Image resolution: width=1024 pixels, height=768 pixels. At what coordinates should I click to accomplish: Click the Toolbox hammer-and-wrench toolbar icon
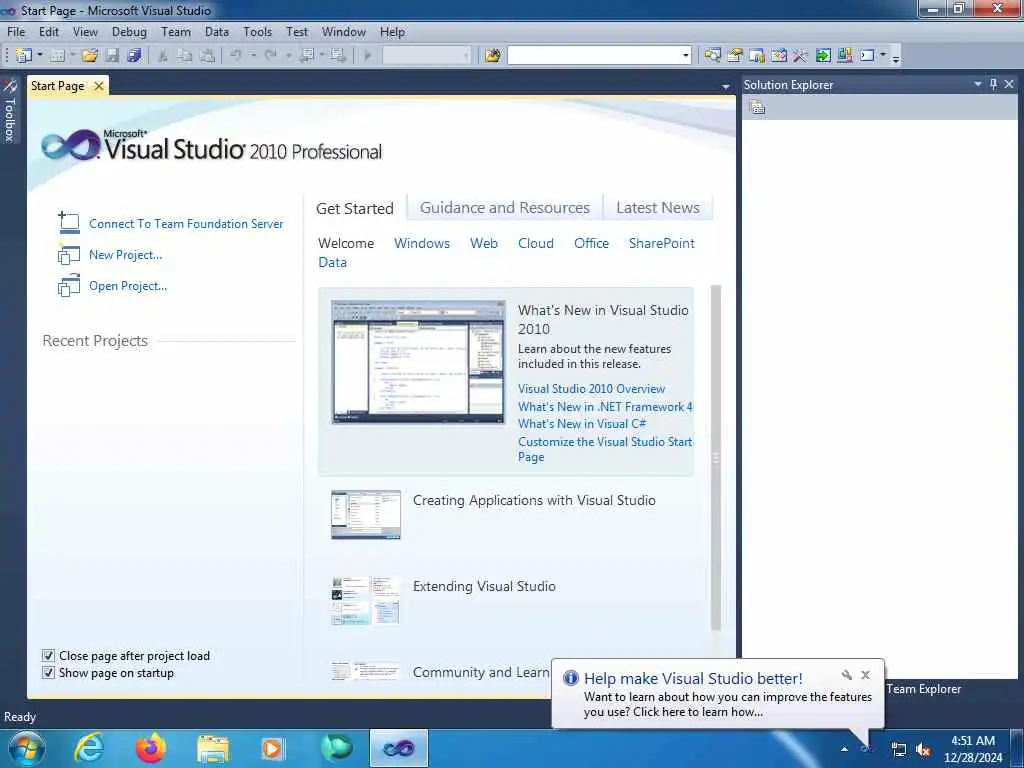pyautogui.click(x=801, y=56)
